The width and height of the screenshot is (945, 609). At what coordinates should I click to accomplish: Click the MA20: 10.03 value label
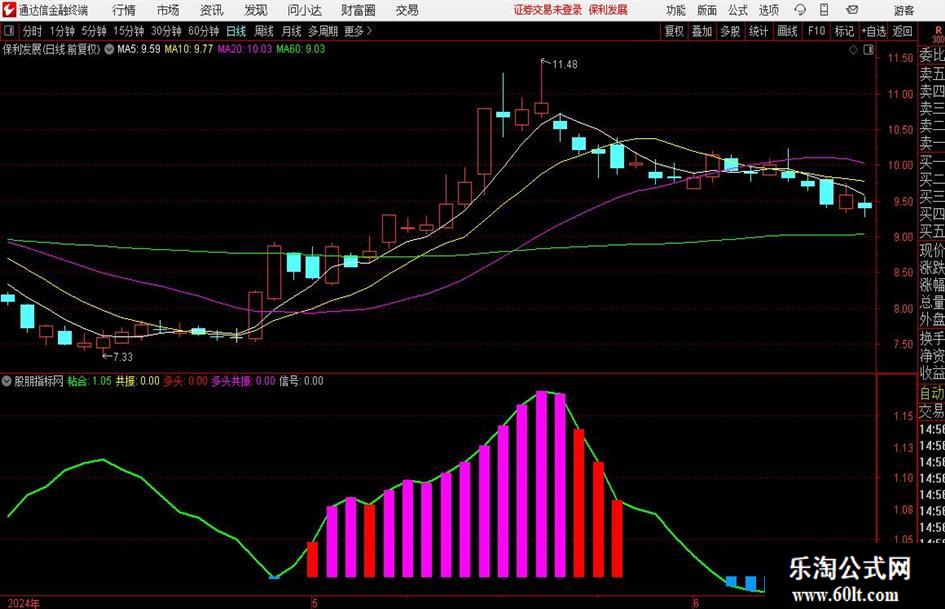tap(245, 49)
